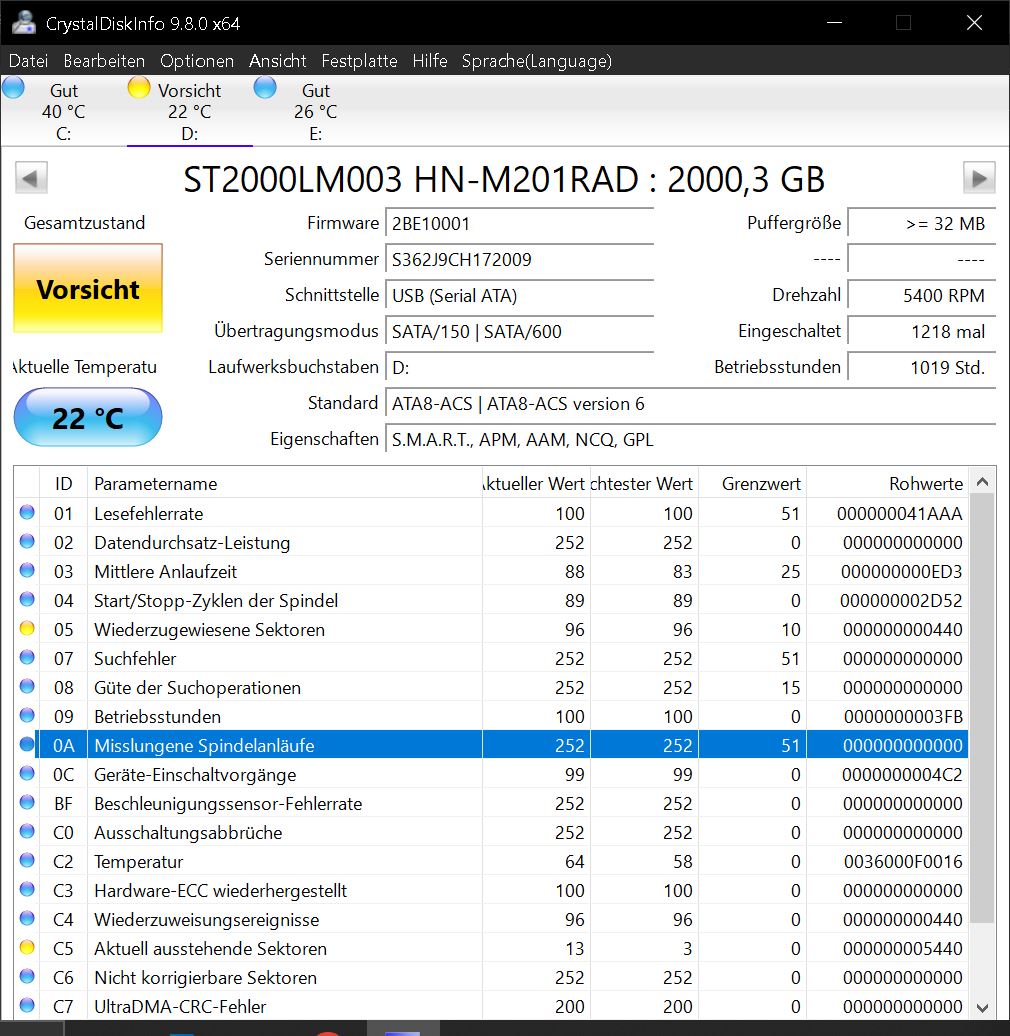Open the Sprache(Language) menu
This screenshot has height=1036, width=1010.
[536, 61]
